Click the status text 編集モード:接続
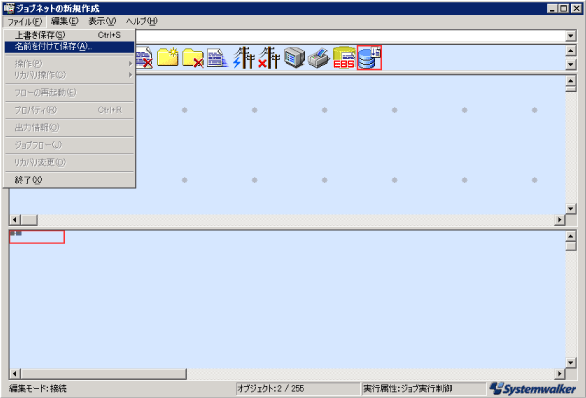This screenshot has height=398, width=586. (x=38, y=389)
